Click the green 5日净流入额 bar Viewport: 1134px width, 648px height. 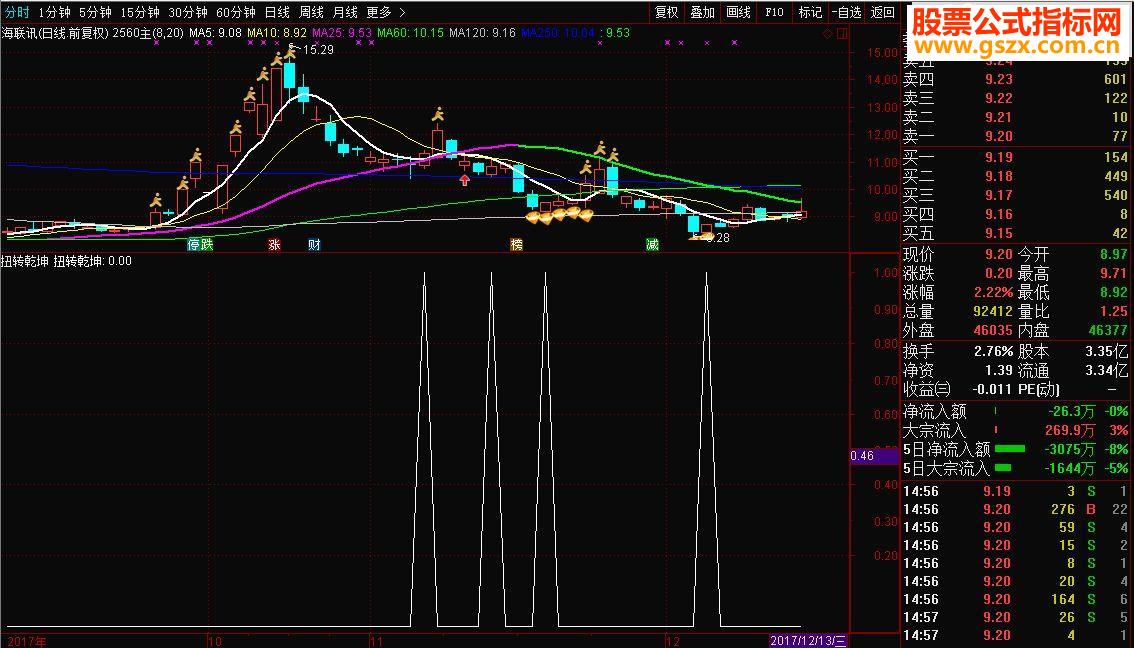(1010, 449)
